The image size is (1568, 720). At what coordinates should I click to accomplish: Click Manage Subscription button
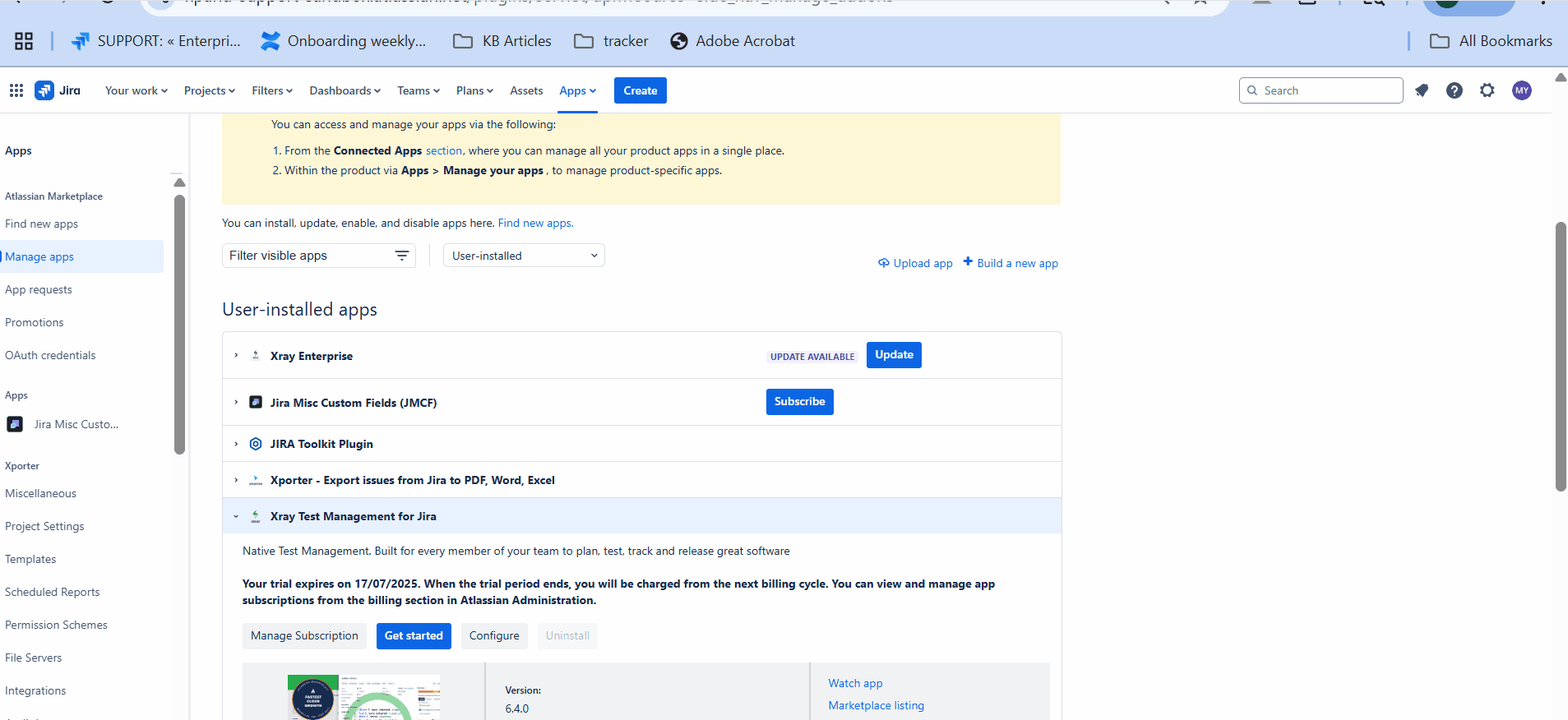(304, 636)
